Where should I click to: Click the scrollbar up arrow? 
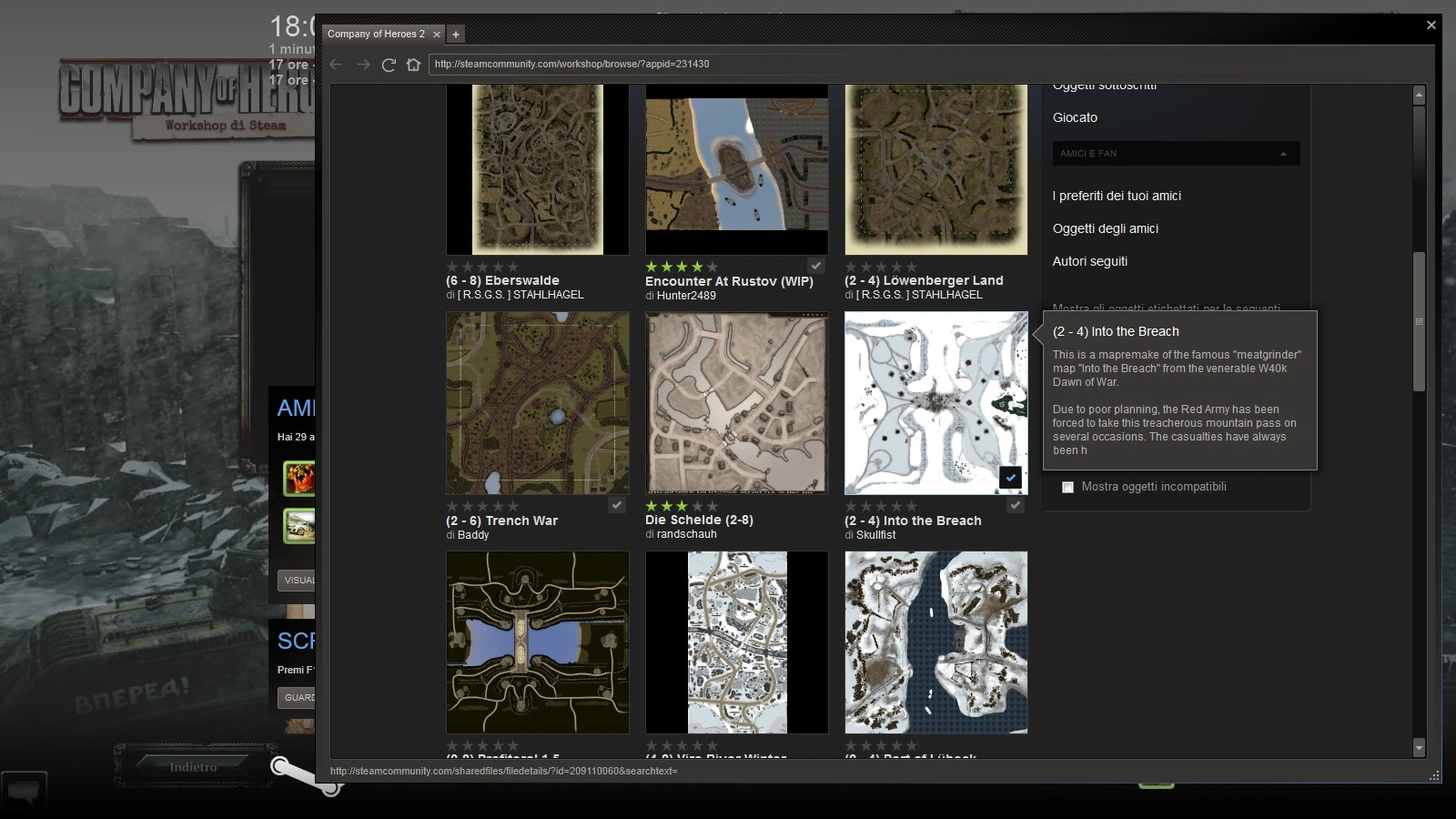tap(1419, 95)
